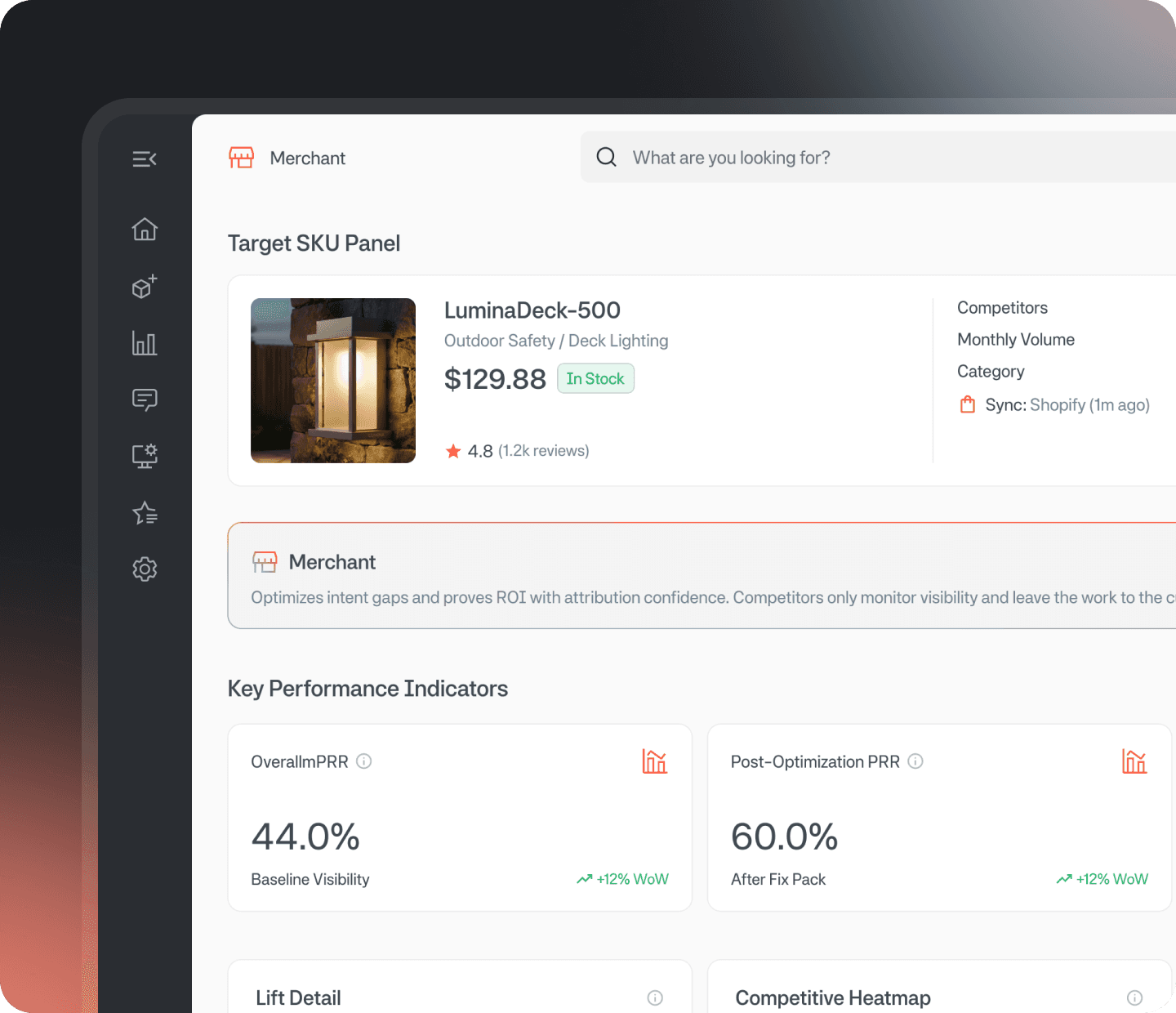This screenshot has width=1176, height=1013.
Task: Show info tooltip for Competitive Heatmap
Action: pyautogui.click(x=1134, y=997)
